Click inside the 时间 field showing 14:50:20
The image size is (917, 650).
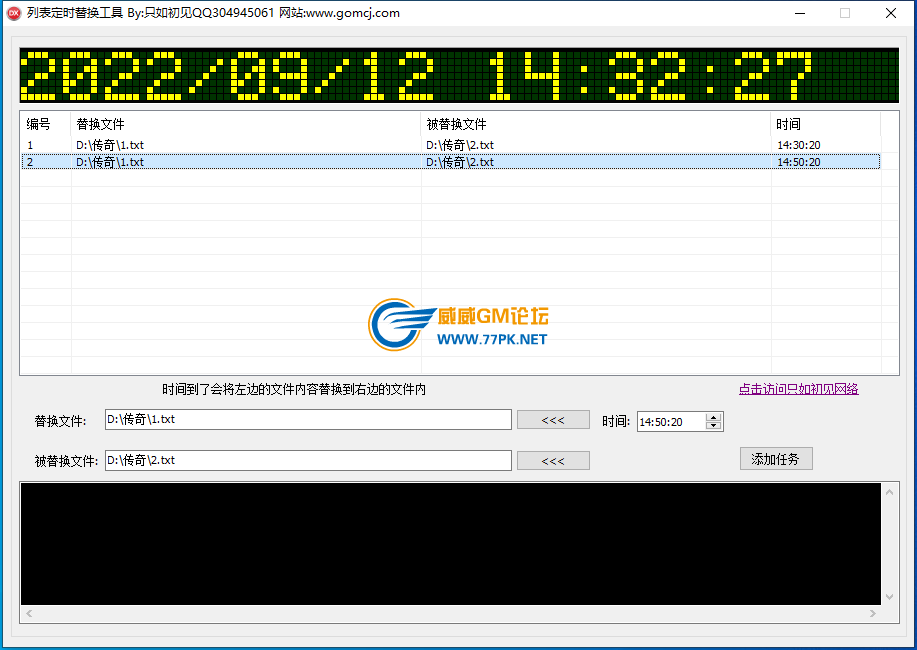point(670,422)
